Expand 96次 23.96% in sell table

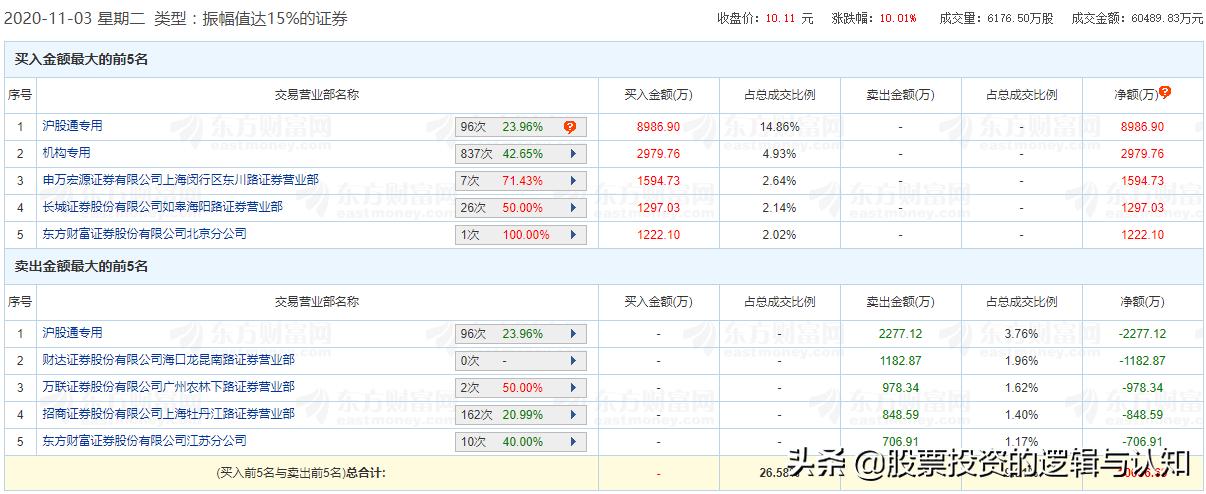pyautogui.click(x=521, y=334)
